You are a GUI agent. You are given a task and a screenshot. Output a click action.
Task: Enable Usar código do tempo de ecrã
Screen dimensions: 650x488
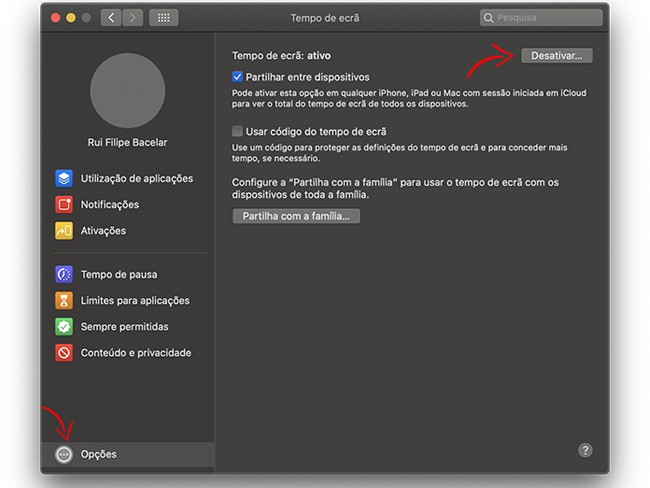click(x=238, y=131)
